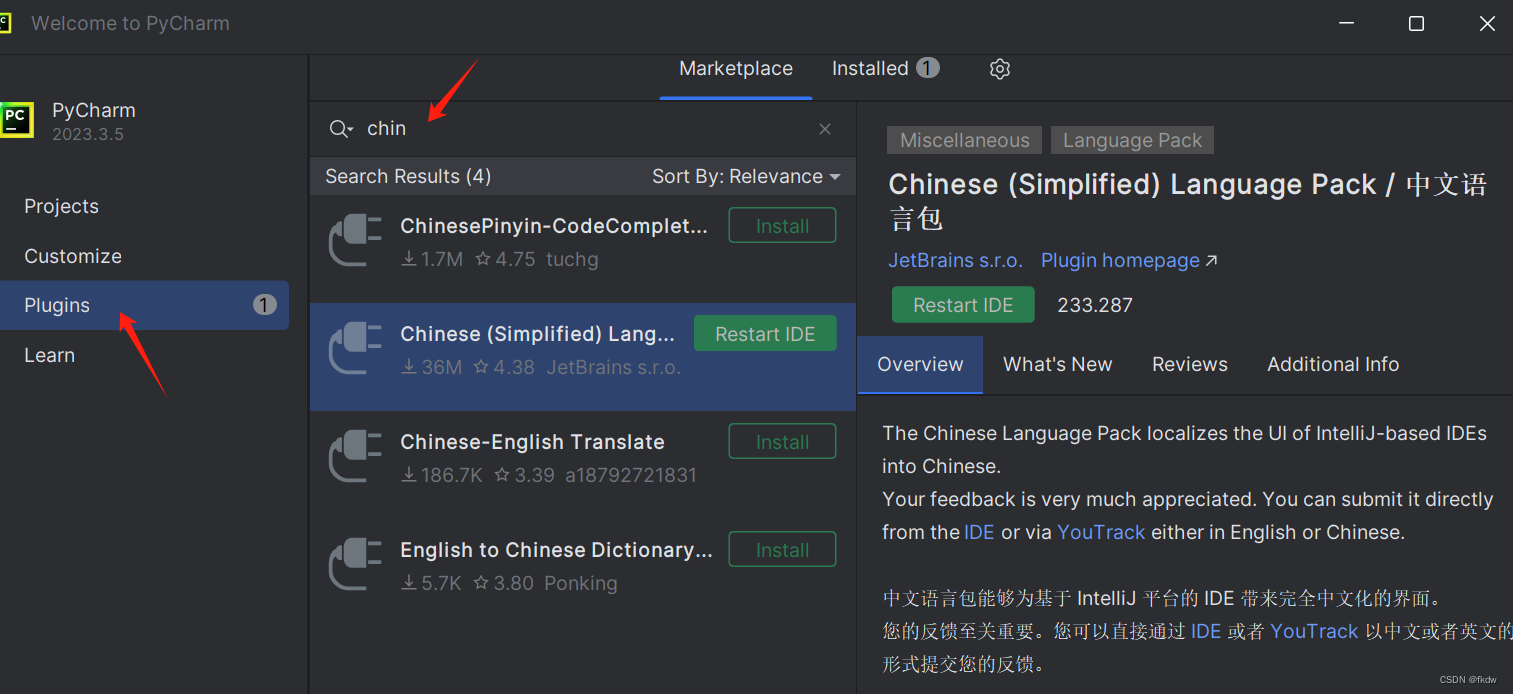Image resolution: width=1513 pixels, height=694 pixels.
Task: Click the Plugins update count badge
Action: pyautogui.click(x=264, y=305)
